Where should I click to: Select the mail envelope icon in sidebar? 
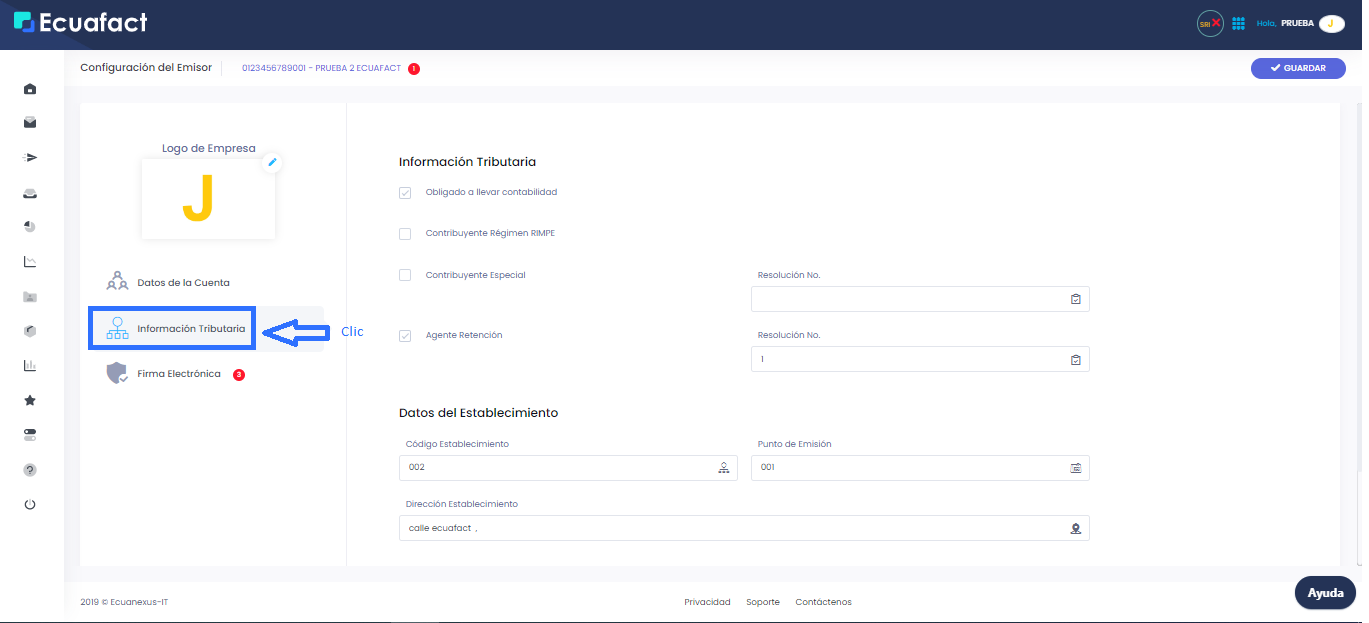pyautogui.click(x=29, y=122)
